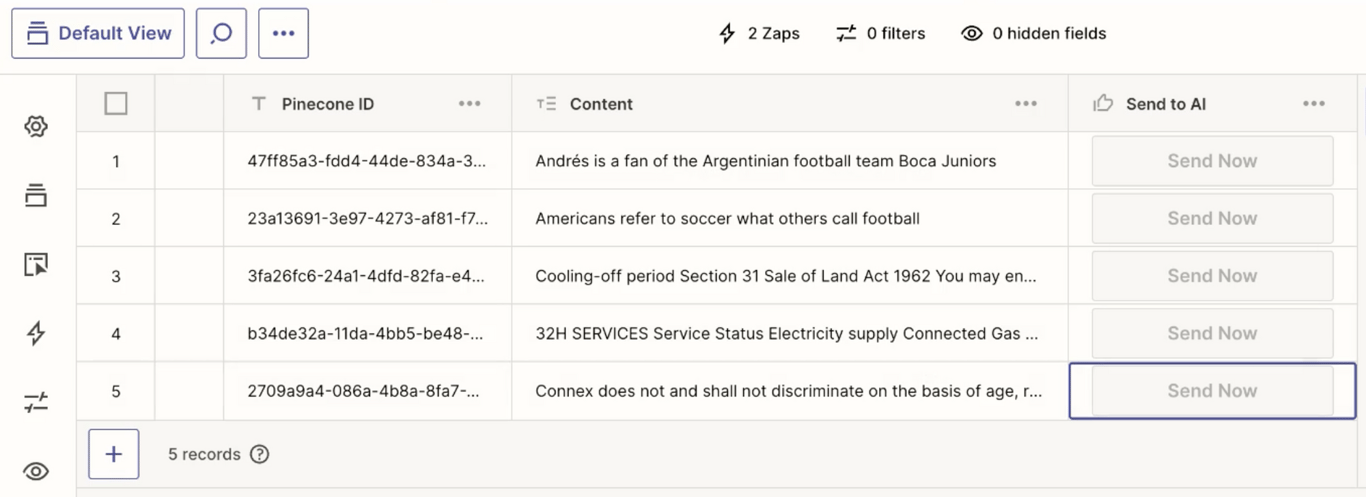Click the eye icon in left sidebar

tap(36, 471)
